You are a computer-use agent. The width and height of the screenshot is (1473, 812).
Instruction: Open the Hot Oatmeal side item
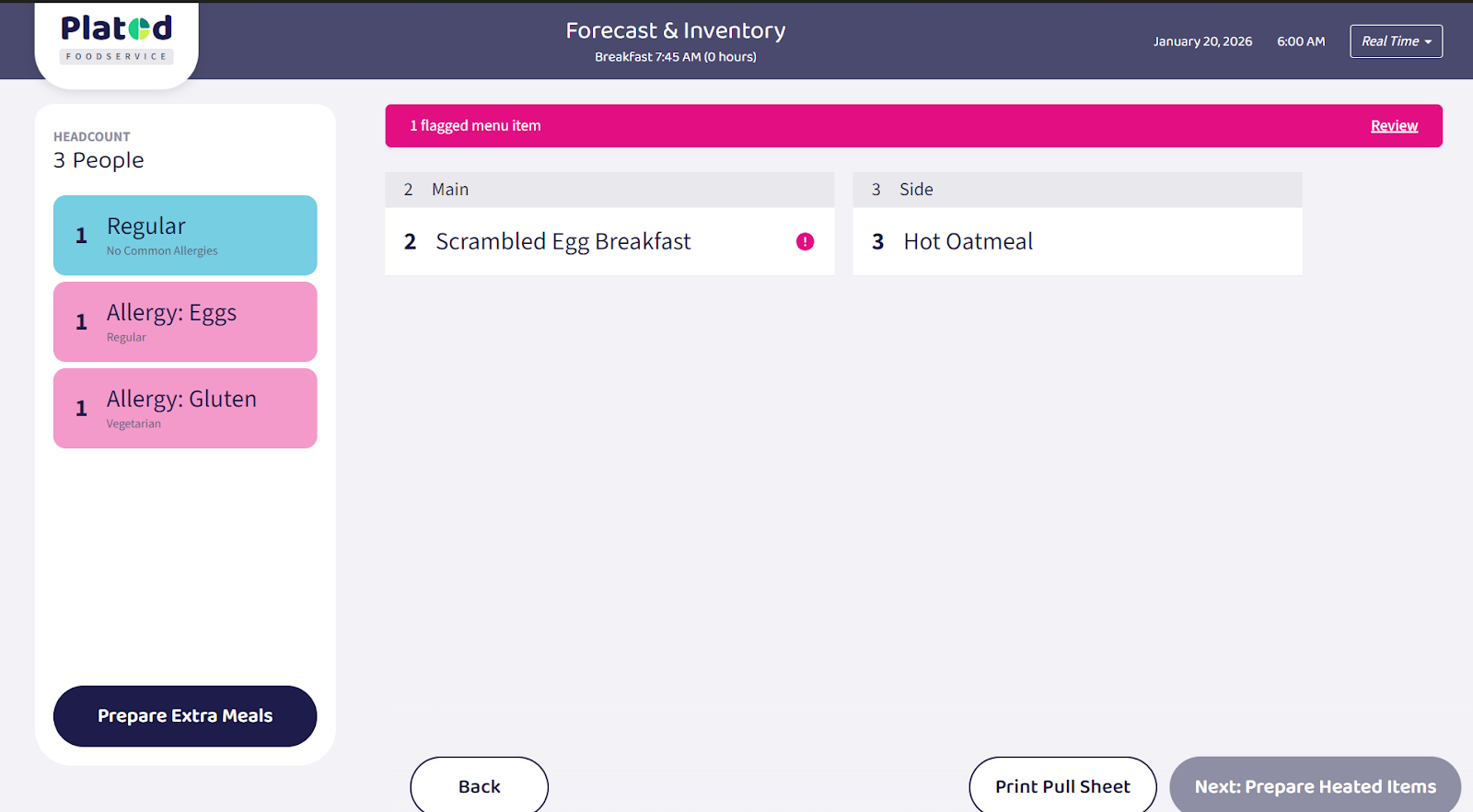[x=968, y=241]
